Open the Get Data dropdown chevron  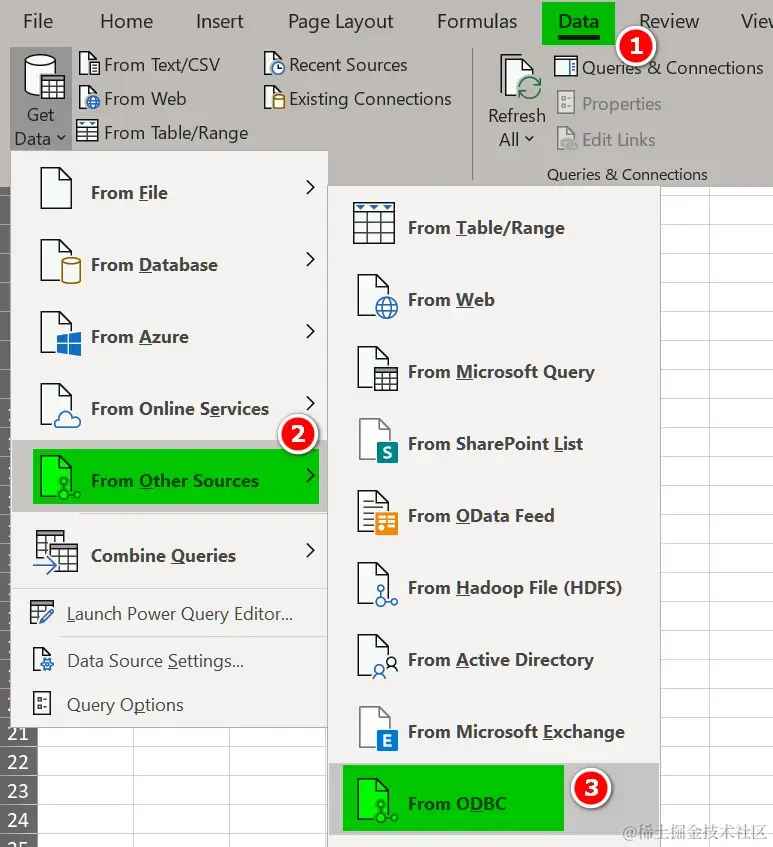pyautogui.click(x=61, y=138)
